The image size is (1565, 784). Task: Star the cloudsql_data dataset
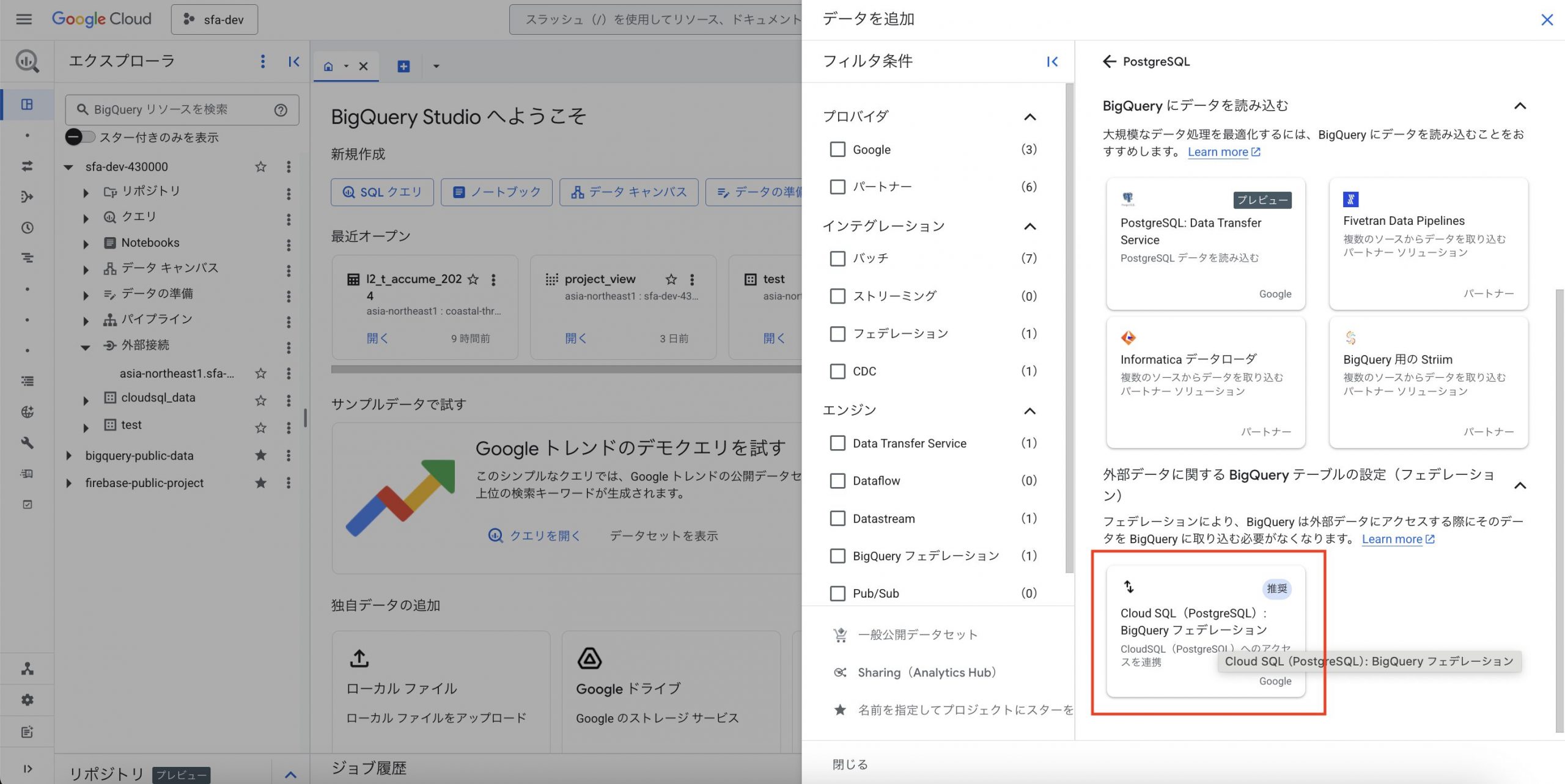tap(260, 400)
